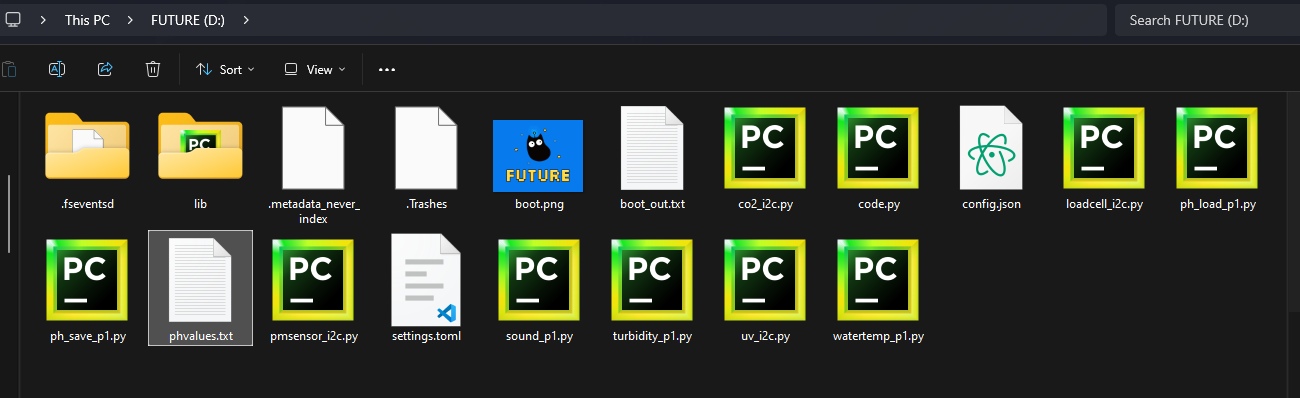
Task: Select the co2_i2c.py PyCharm icon
Action: [765, 148]
